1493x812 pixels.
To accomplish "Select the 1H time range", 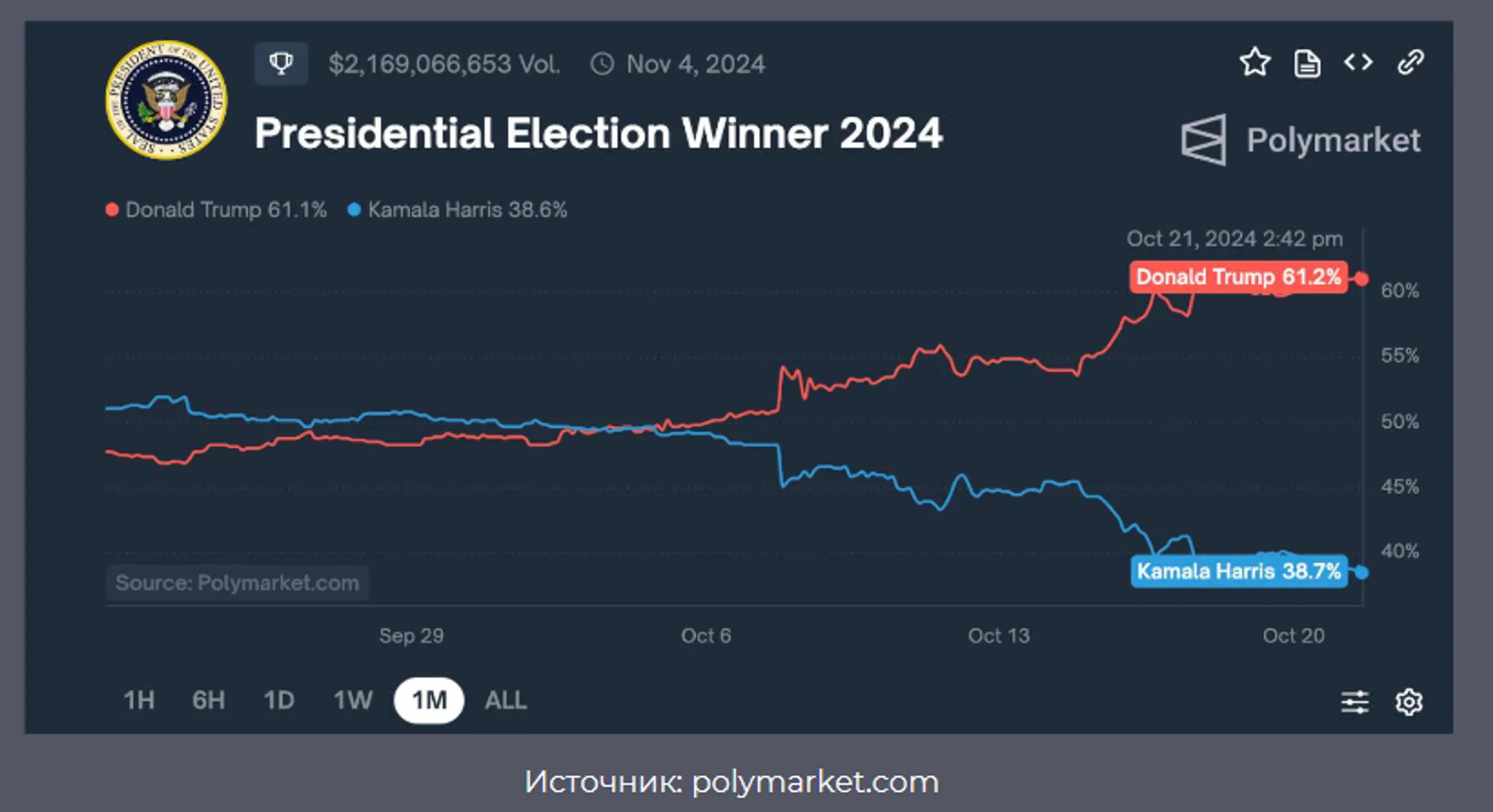I will pyautogui.click(x=138, y=701).
